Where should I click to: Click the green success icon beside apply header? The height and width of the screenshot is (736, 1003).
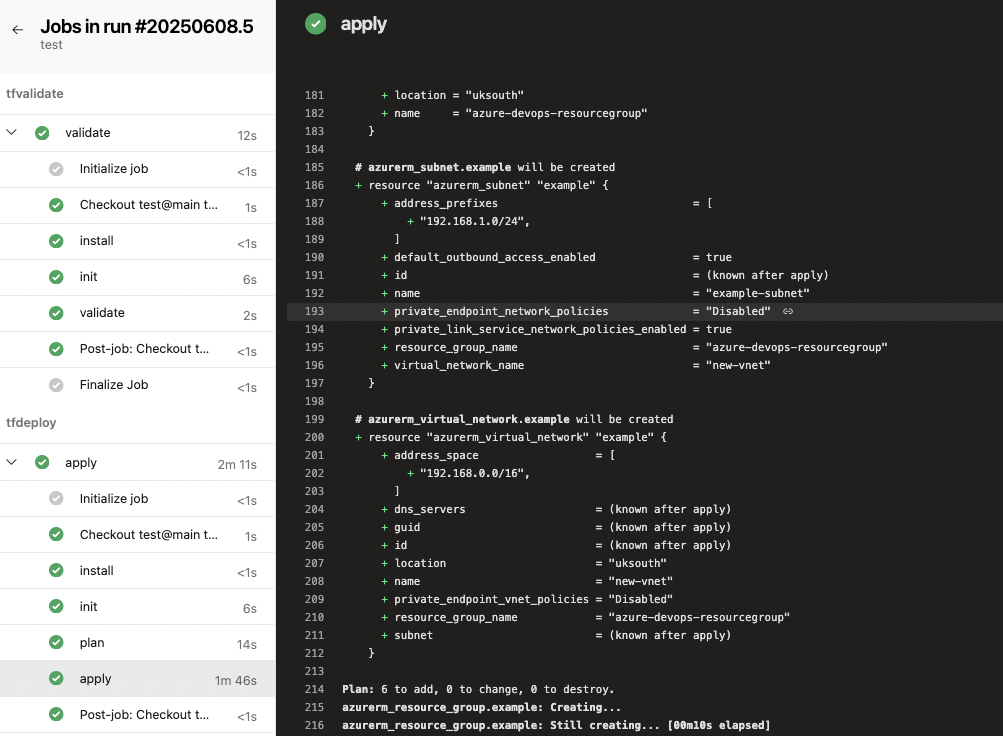(x=316, y=24)
